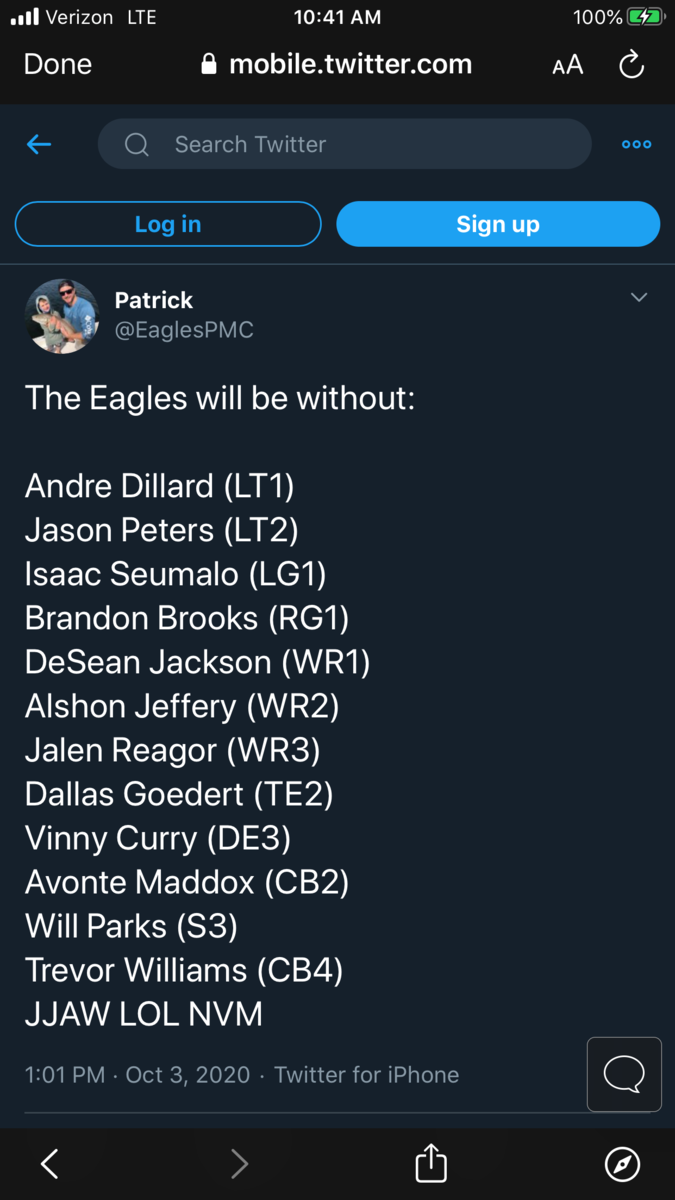Tap the magnifying glass search icon

pyautogui.click(x=137, y=145)
